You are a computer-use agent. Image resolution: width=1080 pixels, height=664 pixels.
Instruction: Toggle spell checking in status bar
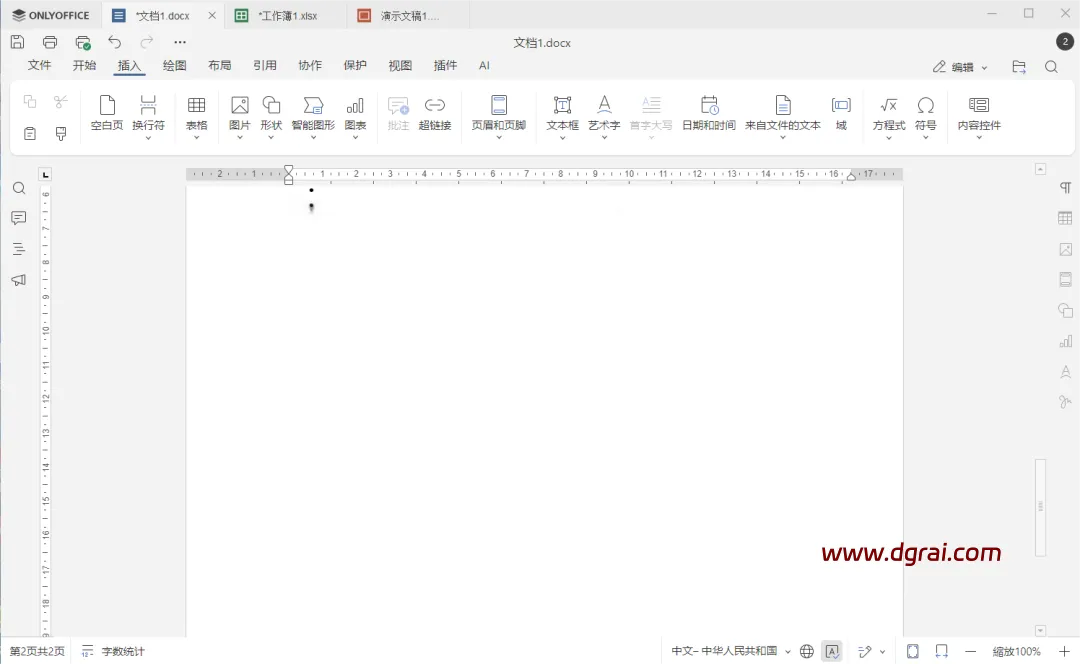tap(832, 651)
